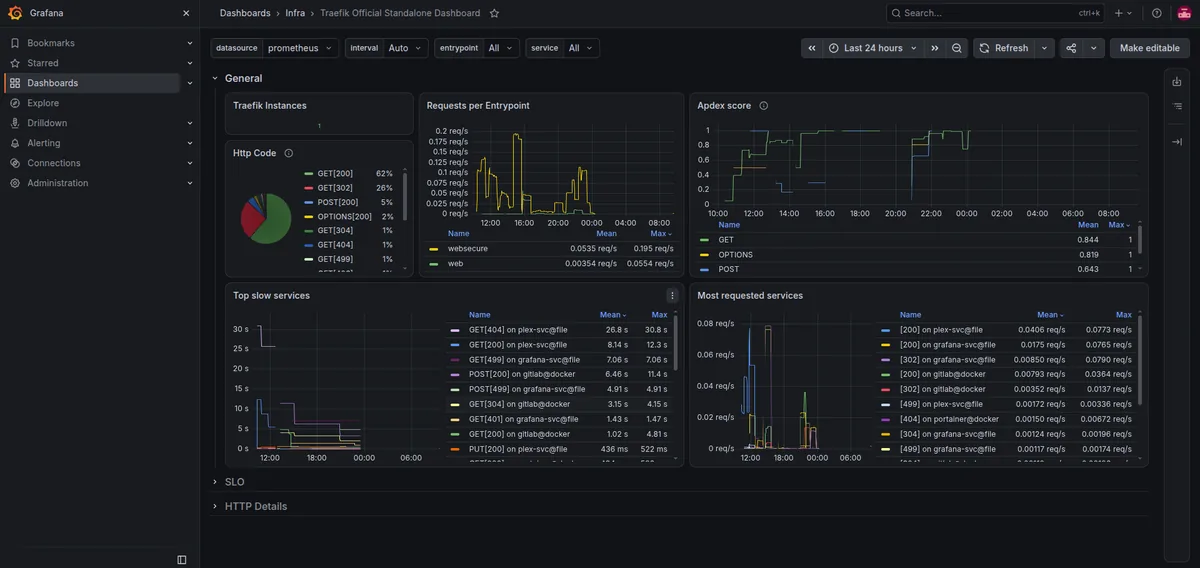The height and width of the screenshot is (568, 1200).
Task: Expand the Drilldown section chevron
Action: [x=190, y=123]
